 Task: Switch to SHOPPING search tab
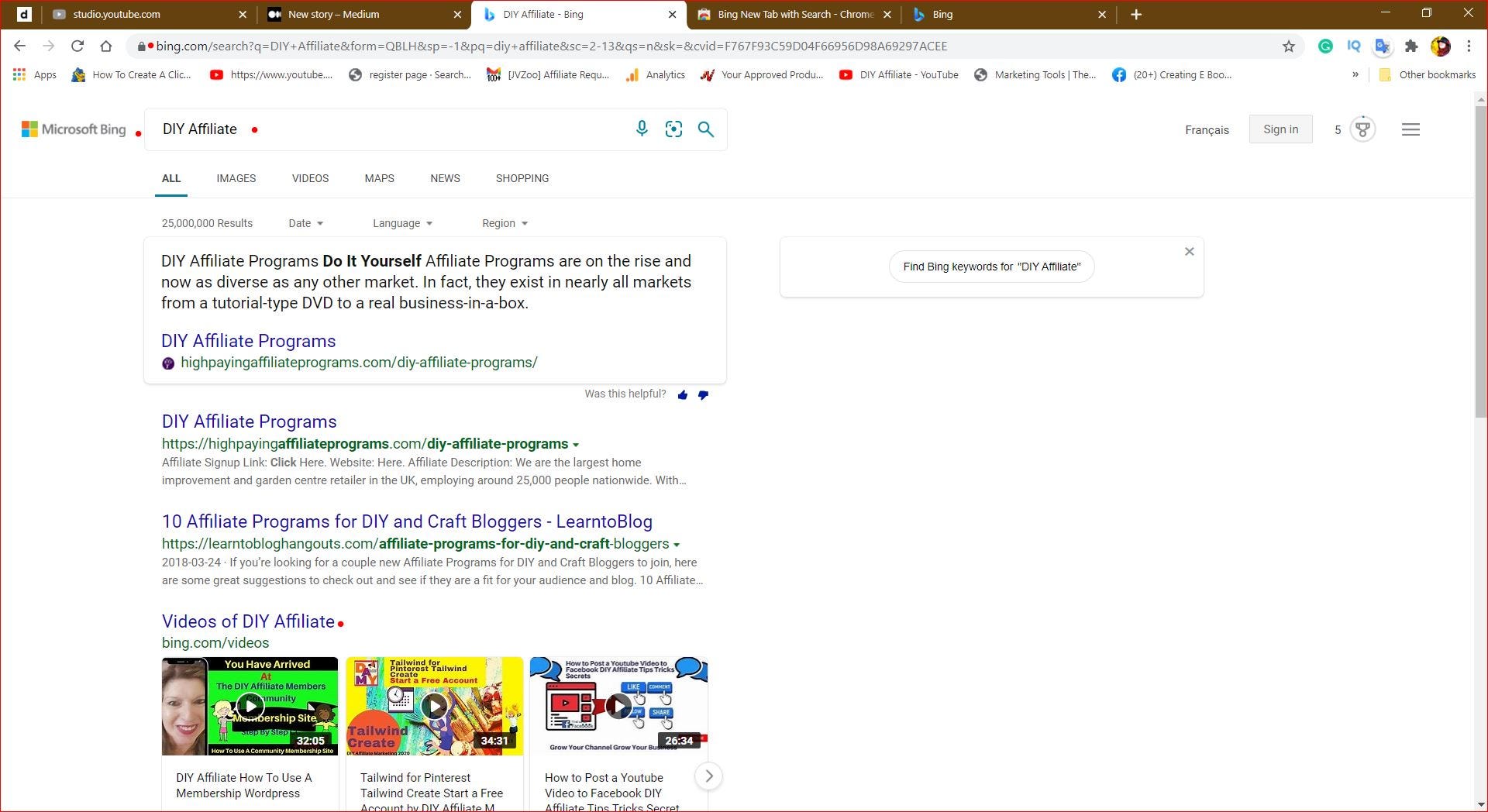(x=522, y=178)
